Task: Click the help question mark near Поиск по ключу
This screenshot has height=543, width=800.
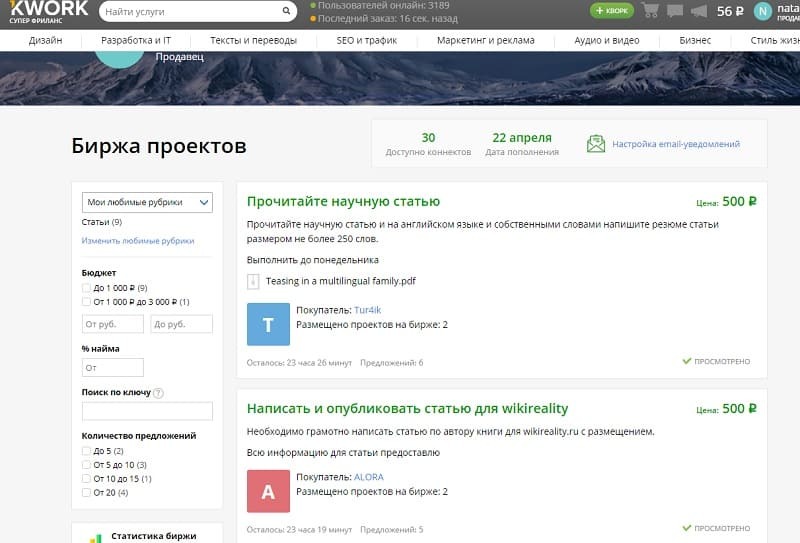Action: [159, 393]
